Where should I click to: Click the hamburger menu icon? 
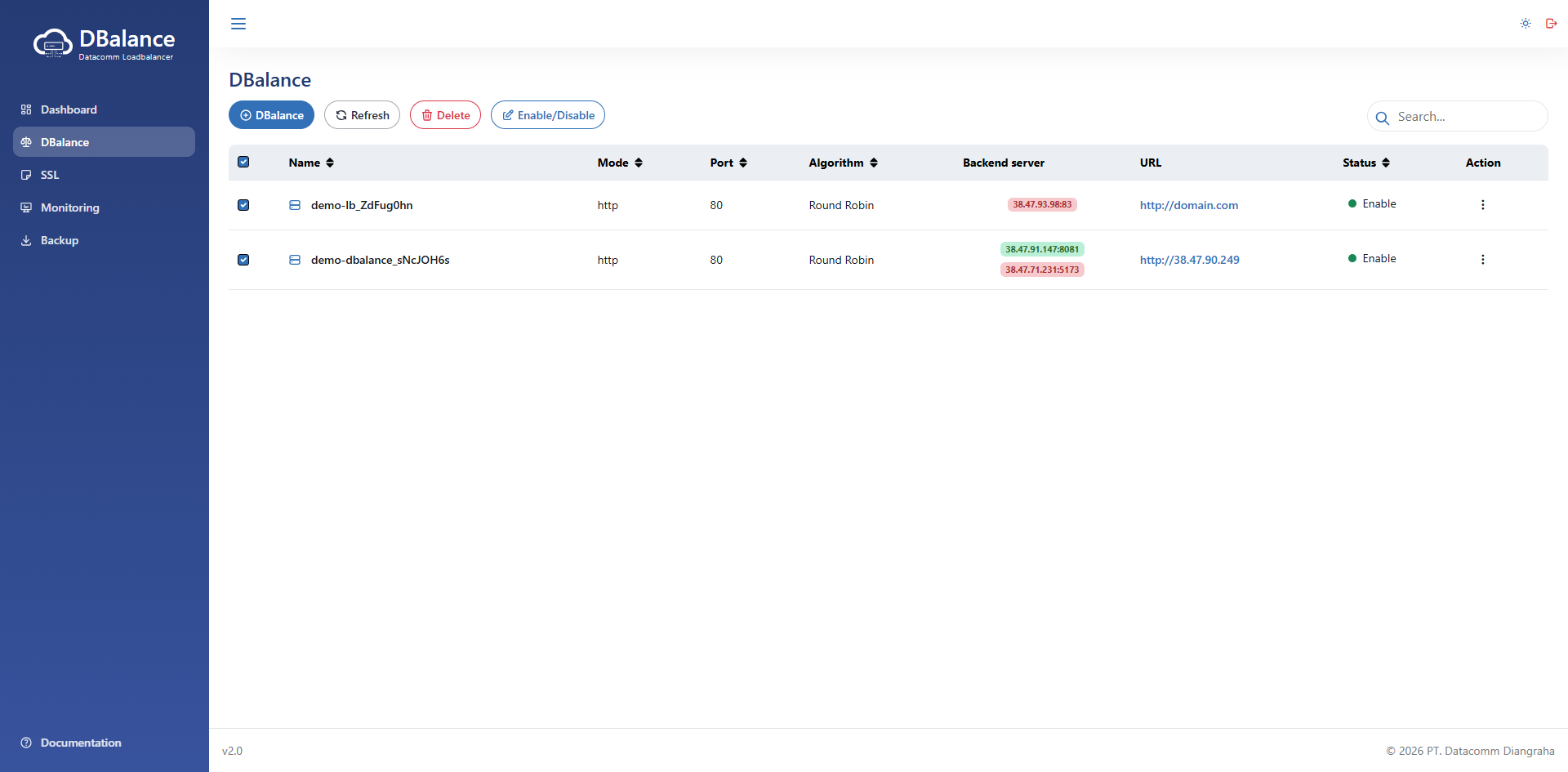coord(238,24)
